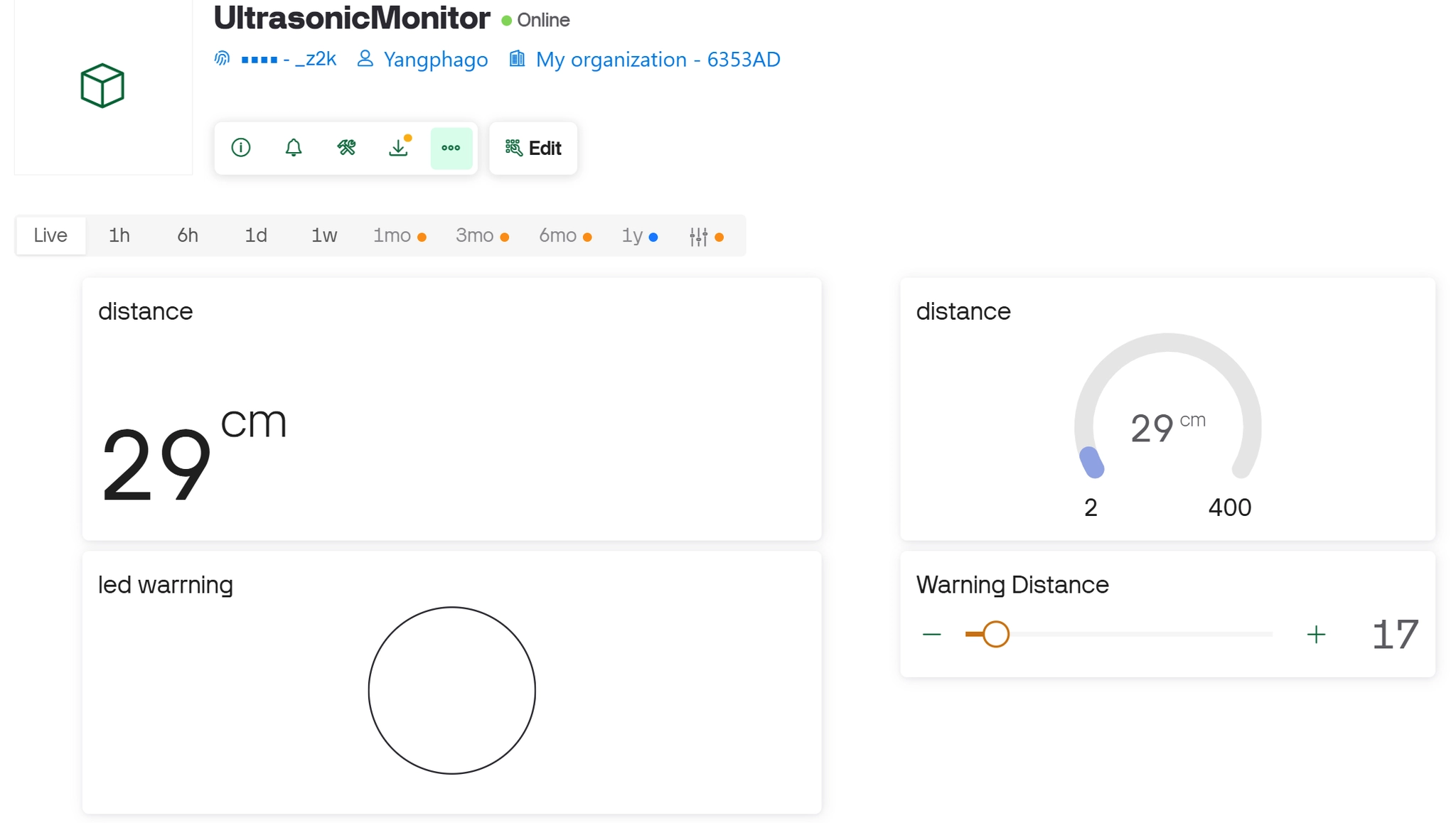Click the green cube device image
The image size is (1456, 823).
[102, 86]
